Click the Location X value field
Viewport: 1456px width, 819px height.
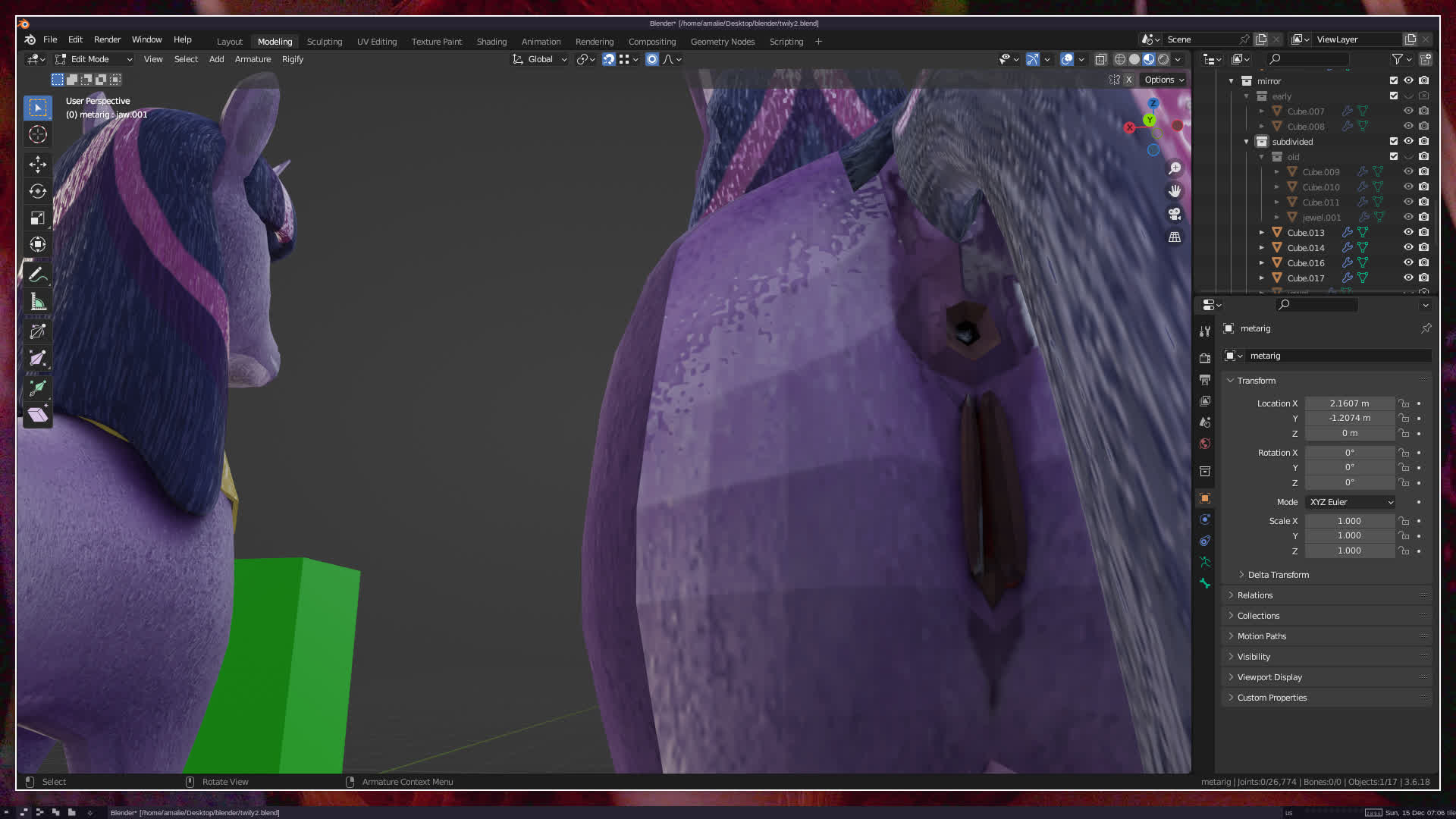[x=1349, y=403]
